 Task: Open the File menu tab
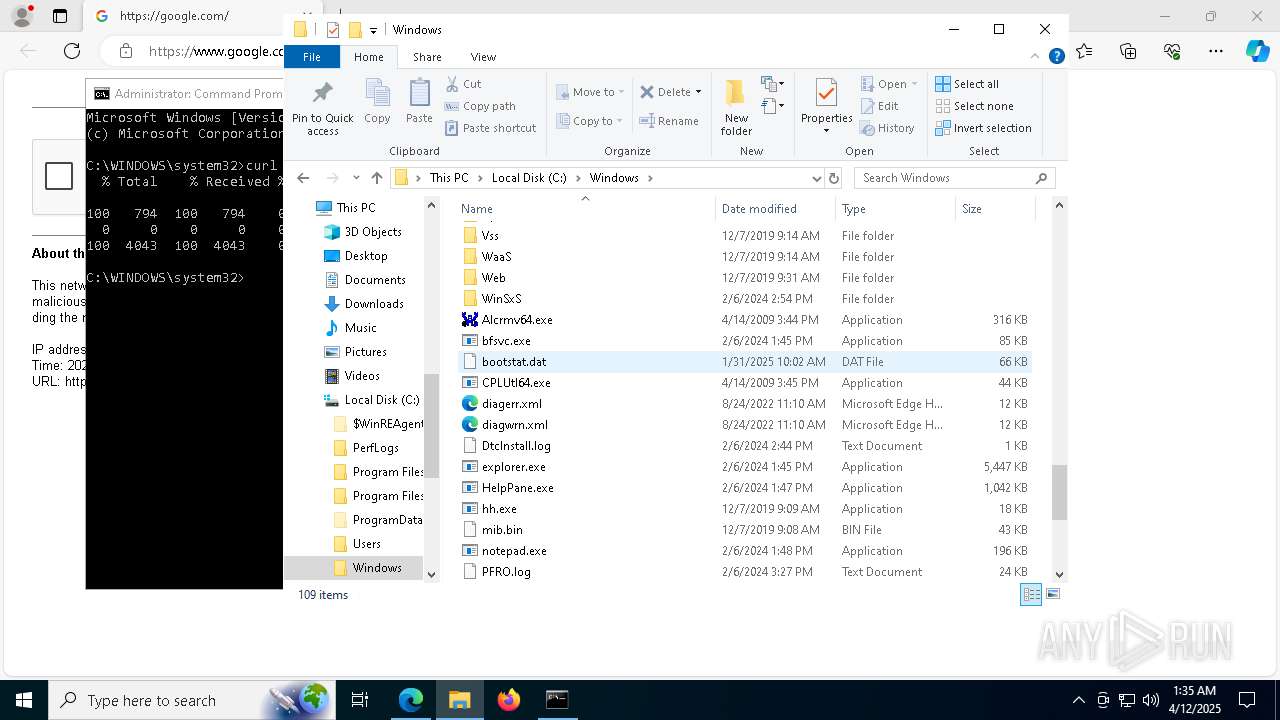pyautogui.click(x=312, y=57)
